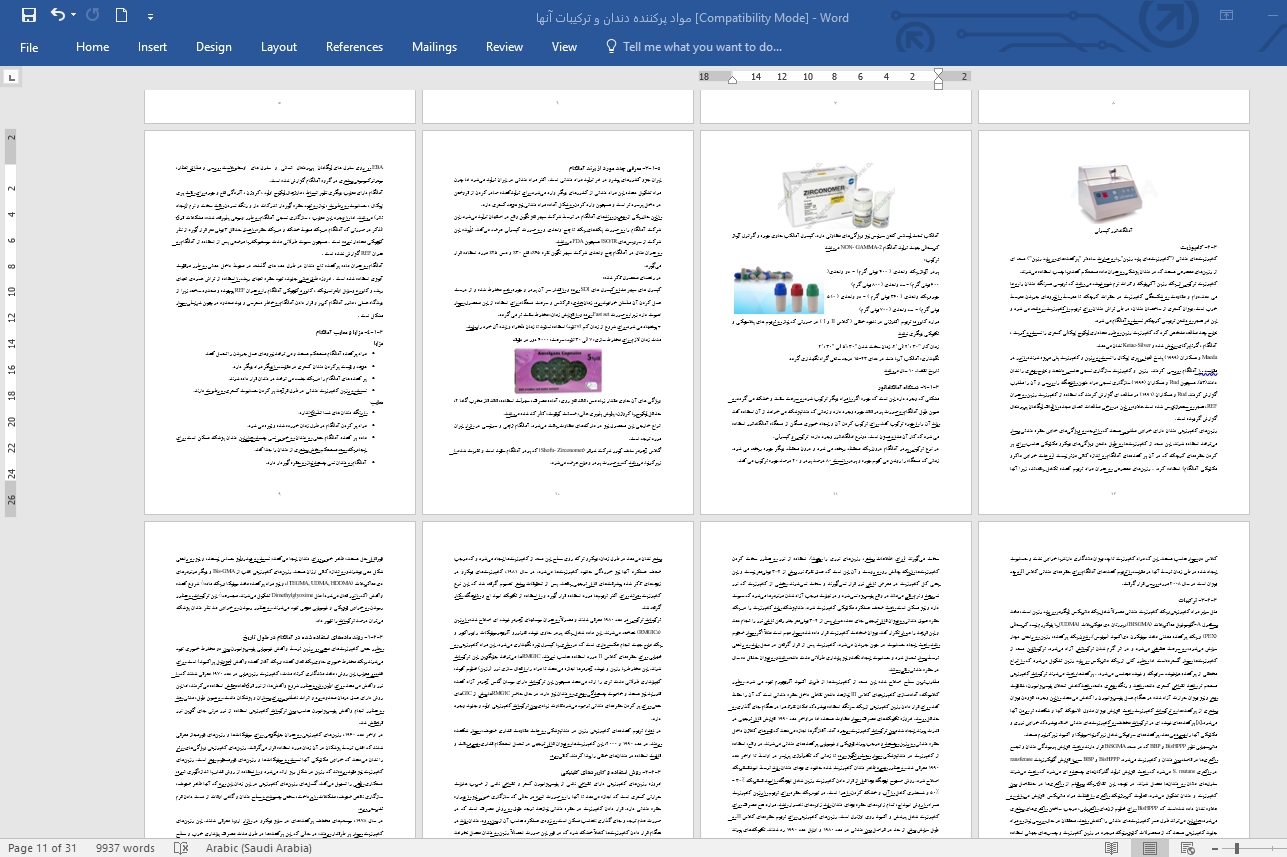This screenshot has width=1287, height=857.
Task: Switch to the References tab
Action: (x=354, y=47)
